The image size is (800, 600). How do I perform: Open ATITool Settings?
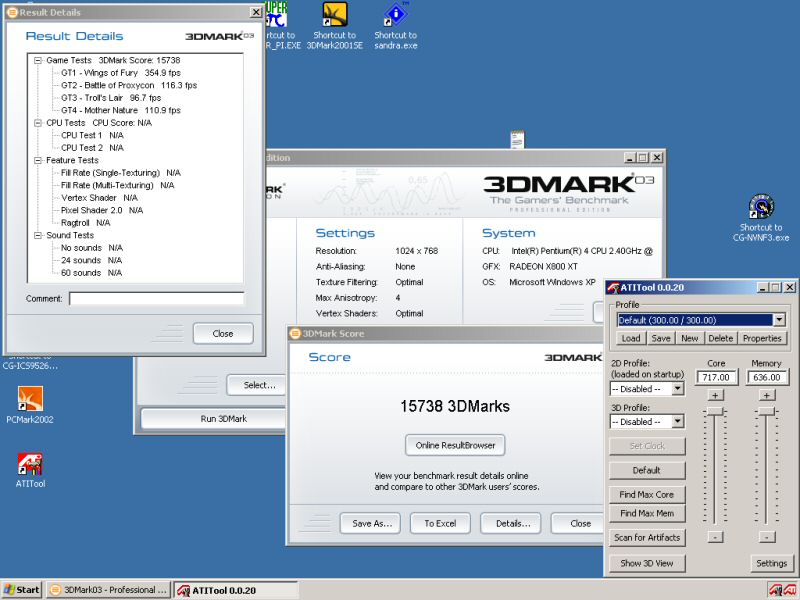coord(771,563)
